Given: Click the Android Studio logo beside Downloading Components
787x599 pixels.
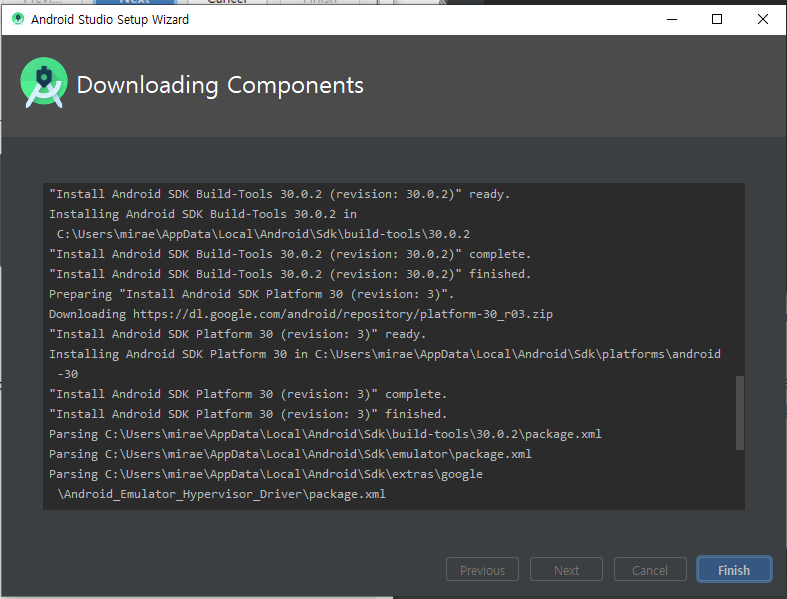Looking at the screenshot, I should pyautogui.click(x=44, y=83).
